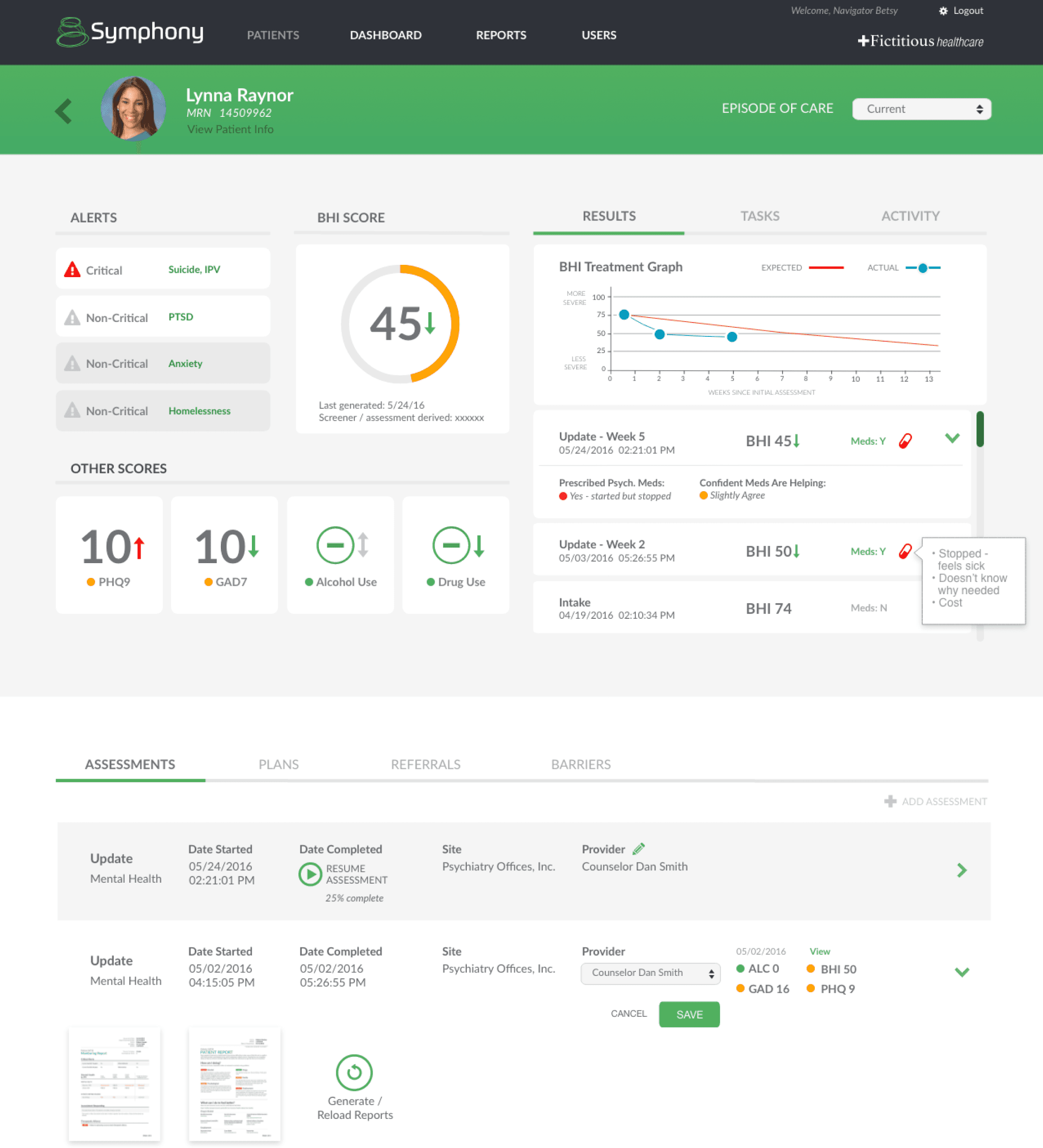The height and width of the screenshot is (1148, 1043).
Task: Click the plus icon for Add Assessment
Action: coord(890,801)
